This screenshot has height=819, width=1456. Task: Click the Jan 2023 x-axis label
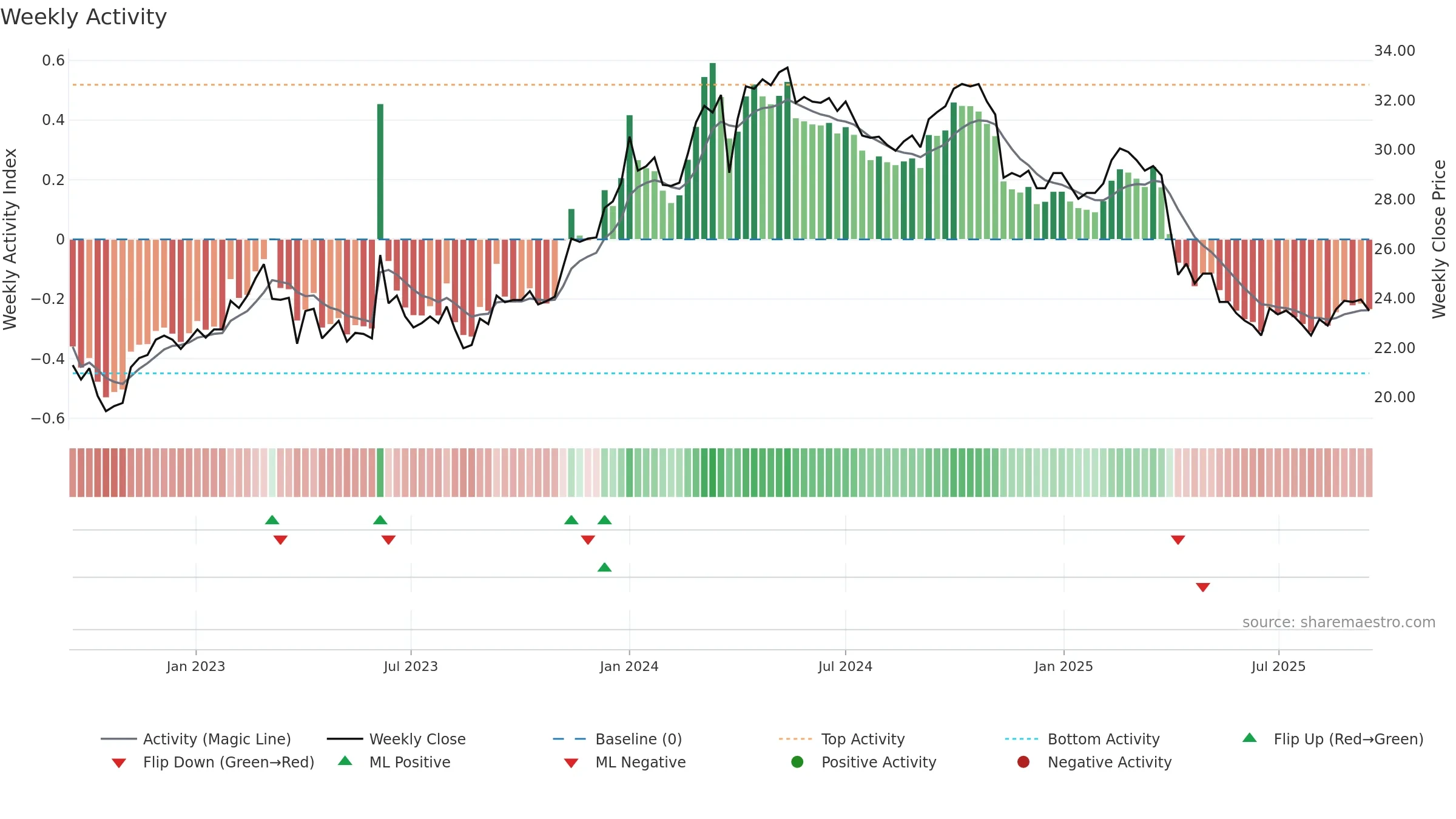point(196,666)
